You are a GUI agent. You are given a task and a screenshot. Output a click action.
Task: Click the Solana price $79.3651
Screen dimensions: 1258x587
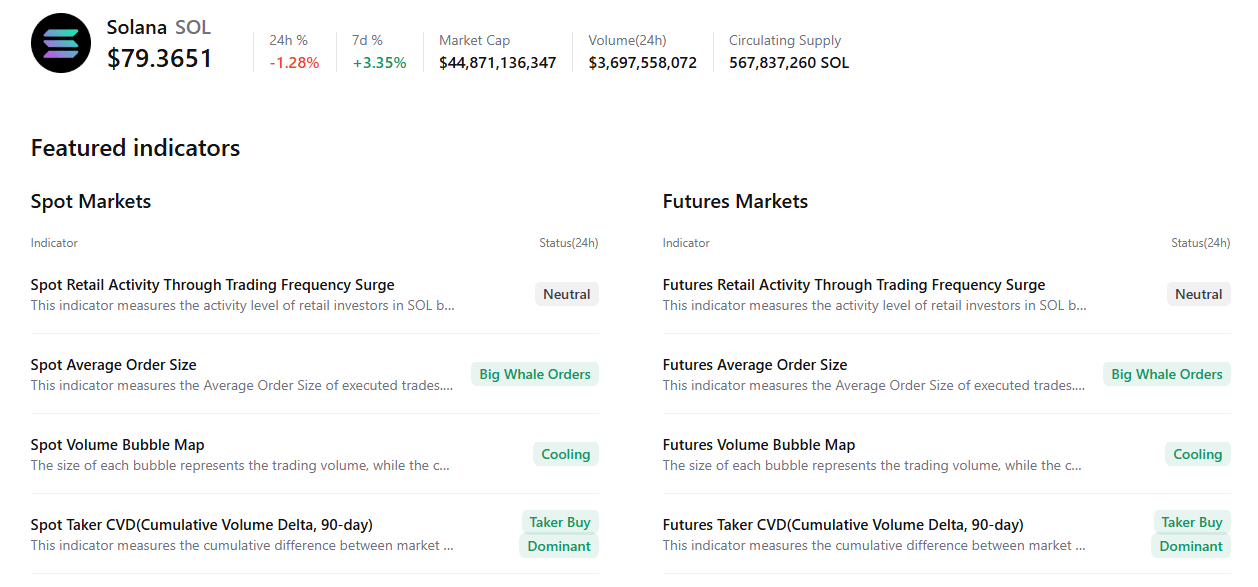[160, 59]
